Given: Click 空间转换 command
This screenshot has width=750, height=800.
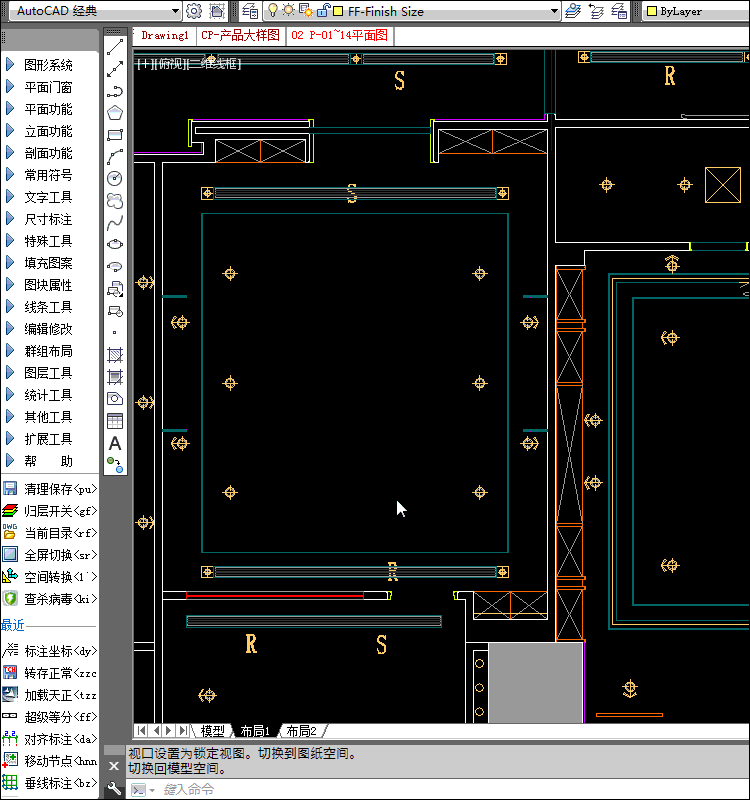Looking at the screenshot, I should [49, 577].
